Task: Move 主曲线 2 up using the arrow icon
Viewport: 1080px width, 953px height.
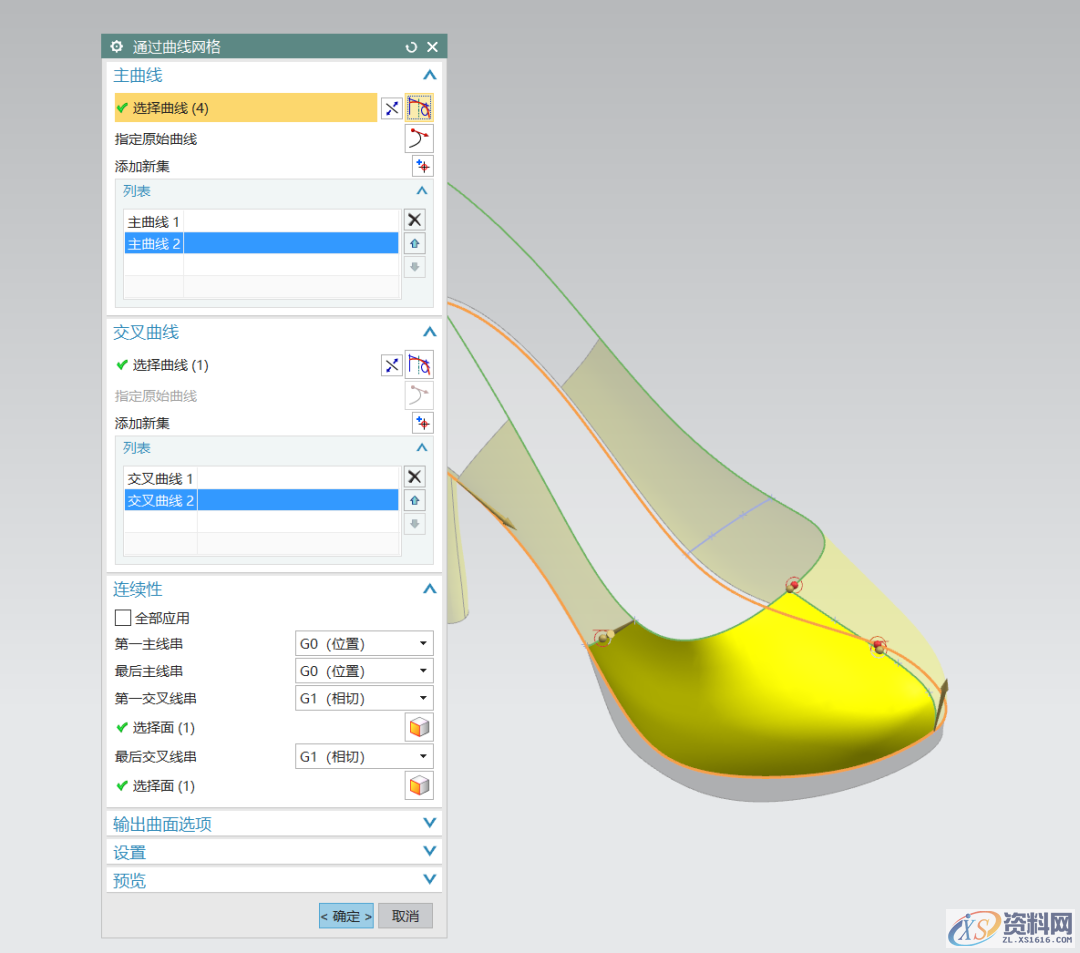Action: [414, 243]
